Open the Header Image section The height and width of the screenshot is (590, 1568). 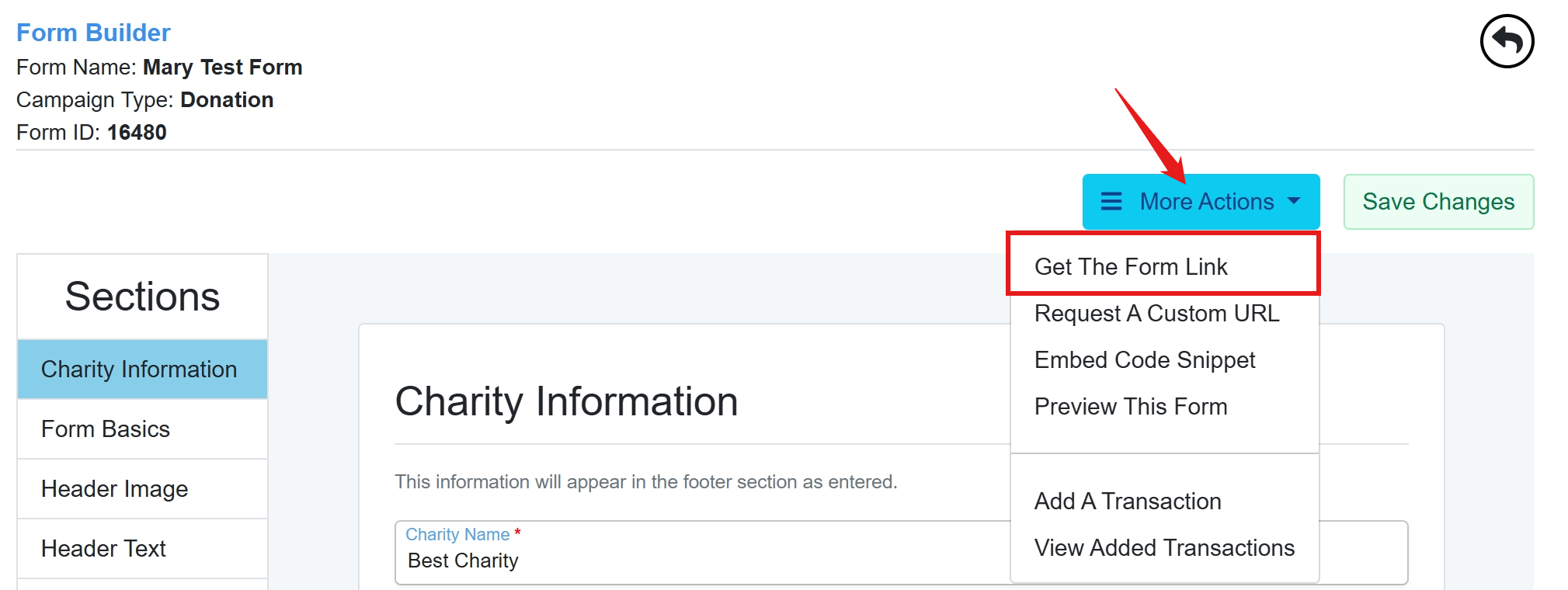click(x=143, y=488)
